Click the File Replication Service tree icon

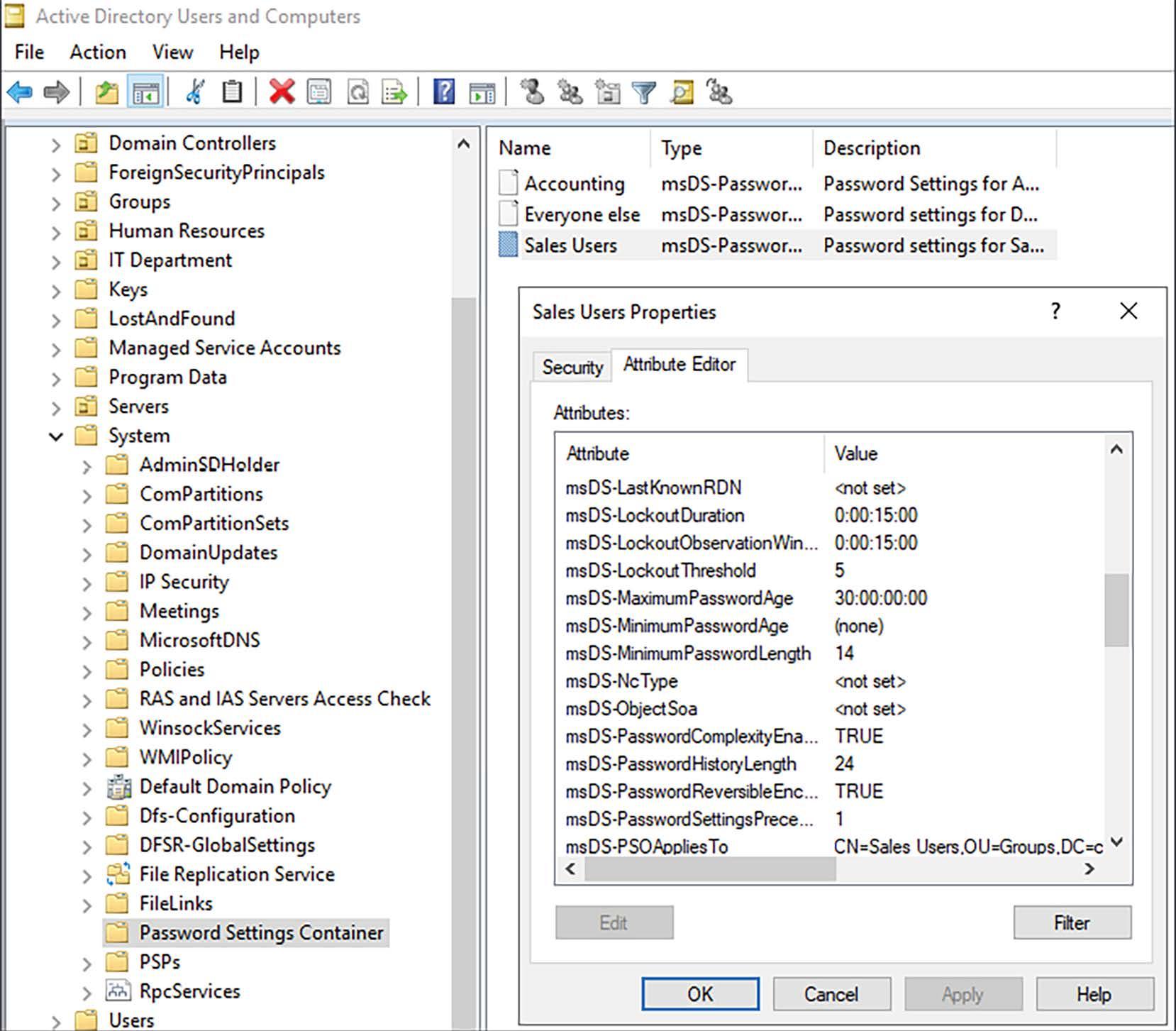pyautogui.click(x=118, y=874)
